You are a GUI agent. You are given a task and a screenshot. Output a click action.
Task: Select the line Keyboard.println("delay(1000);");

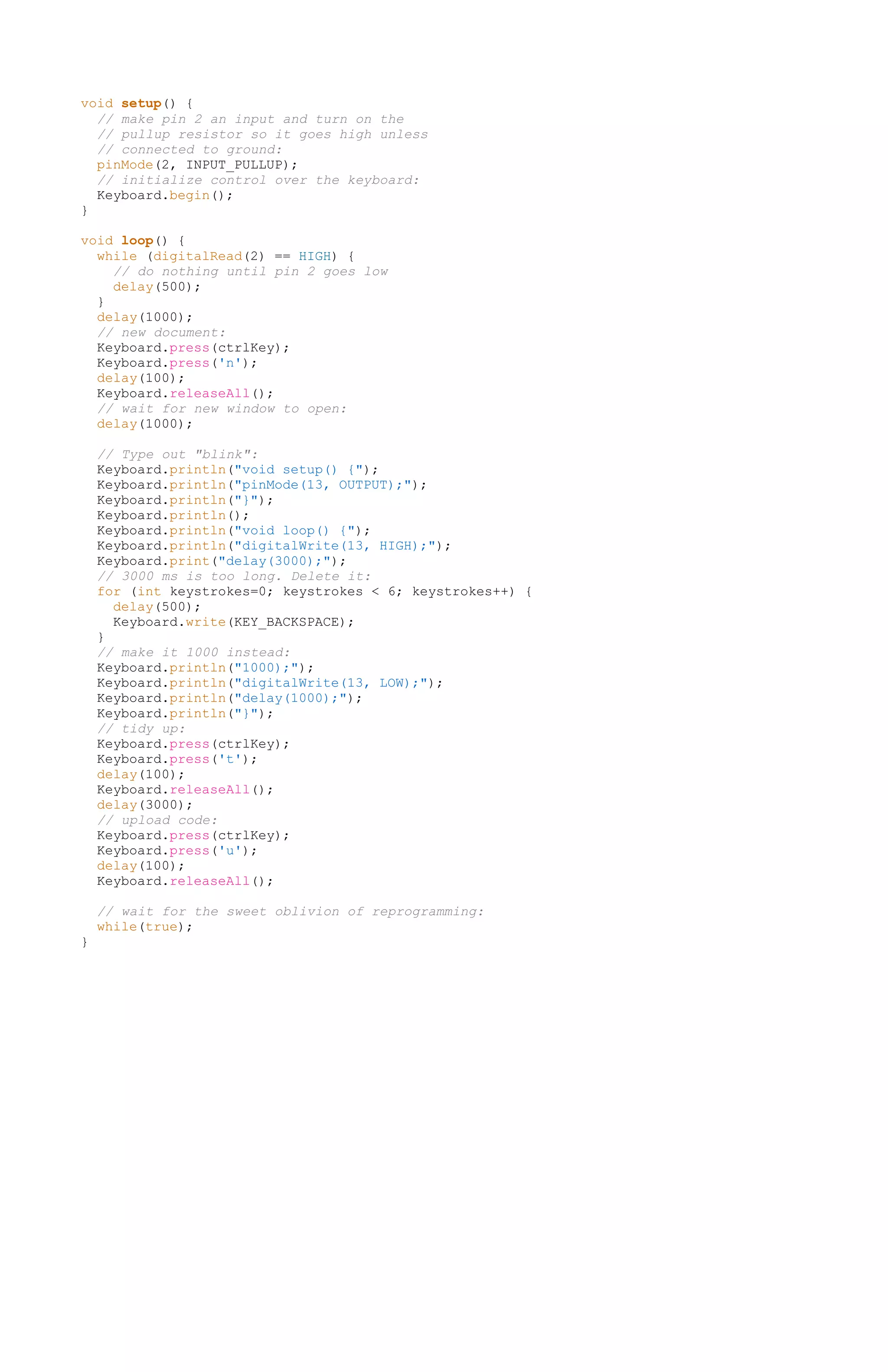coord(229,699)
